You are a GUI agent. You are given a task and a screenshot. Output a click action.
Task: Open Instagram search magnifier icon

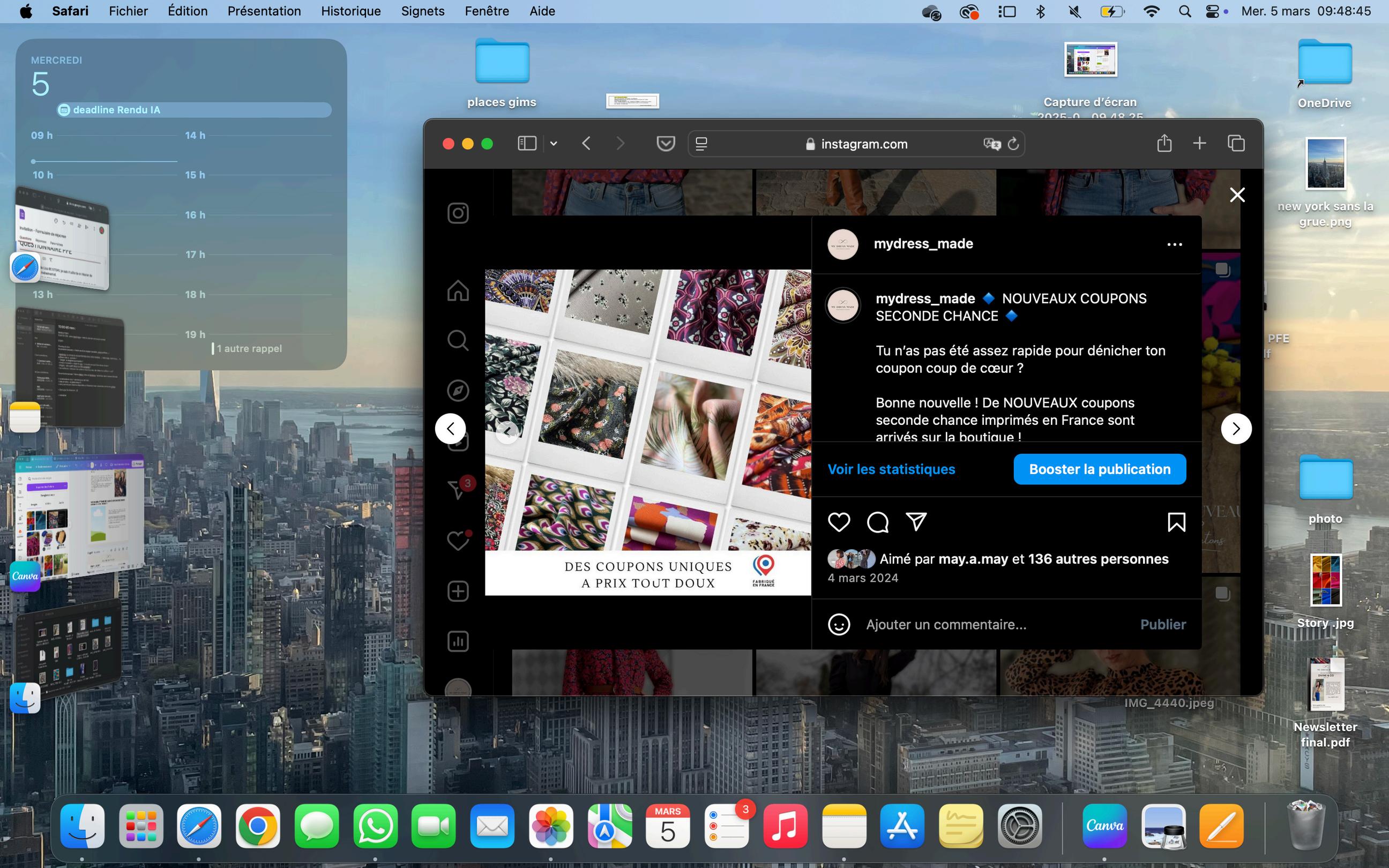pyautogui.click(x=458, y=340)
